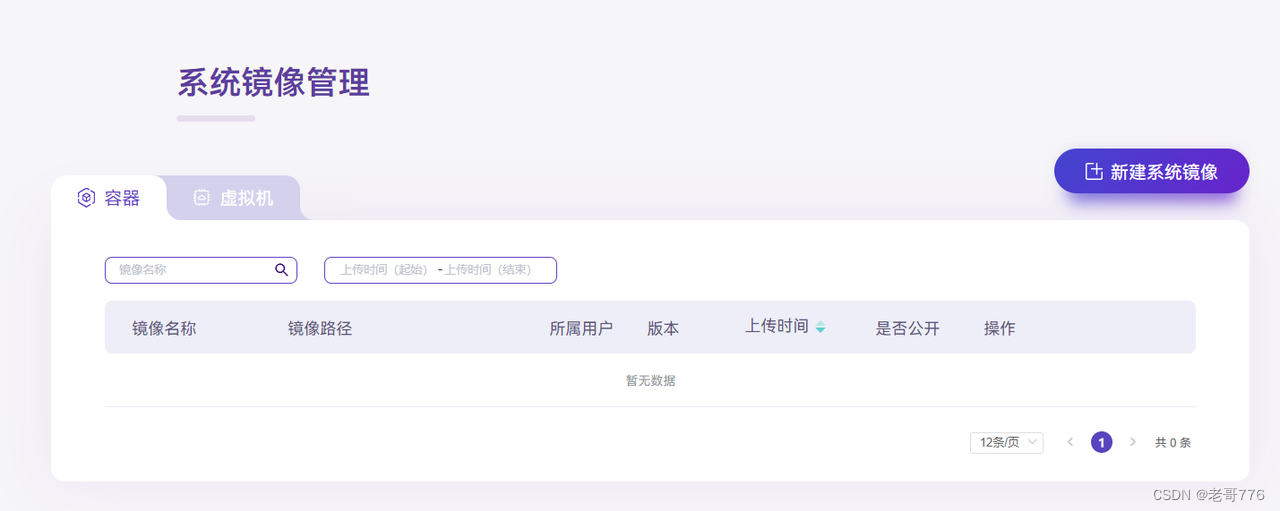The height and width of the screenshot is (511, 1280).
Task: Click the 镜像路径 column header
Action: click(320, 328)
